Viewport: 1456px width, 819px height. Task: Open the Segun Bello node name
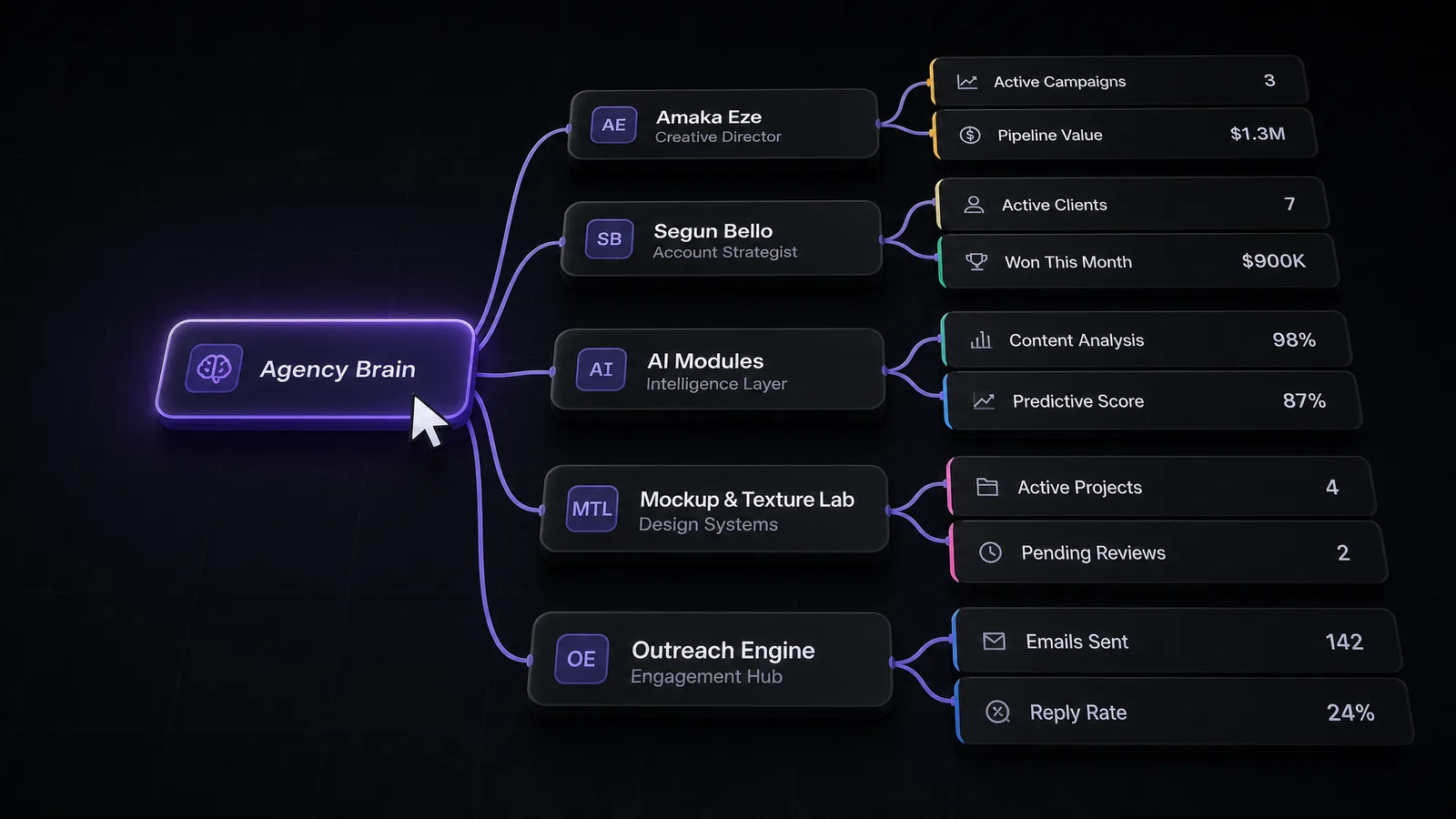pyautogui.click(x=713, y=231)
